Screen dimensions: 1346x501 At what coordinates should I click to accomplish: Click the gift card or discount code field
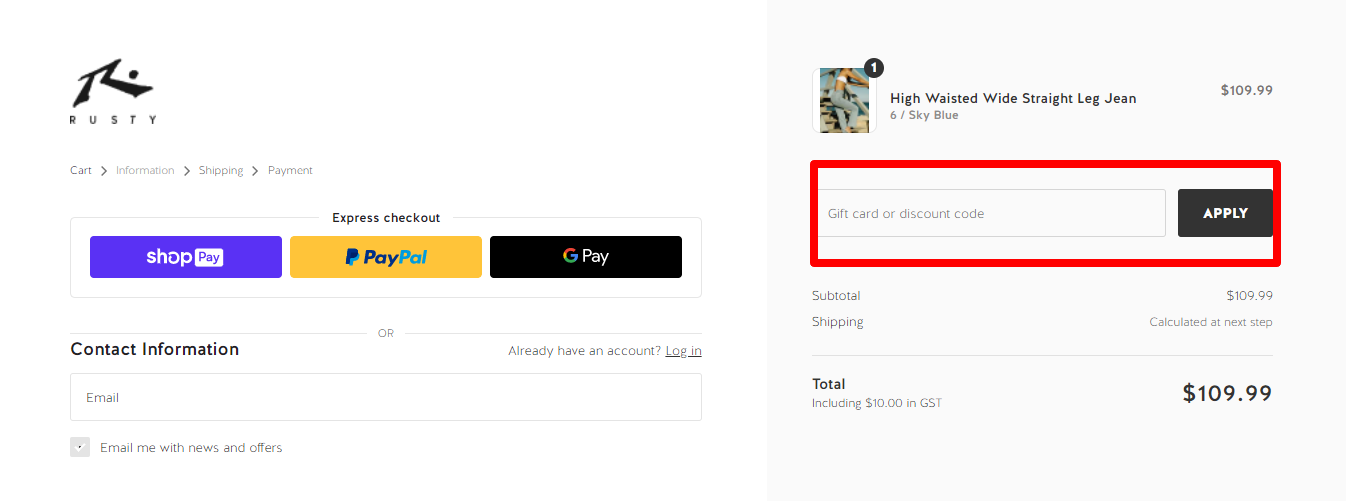pos(991,213)
